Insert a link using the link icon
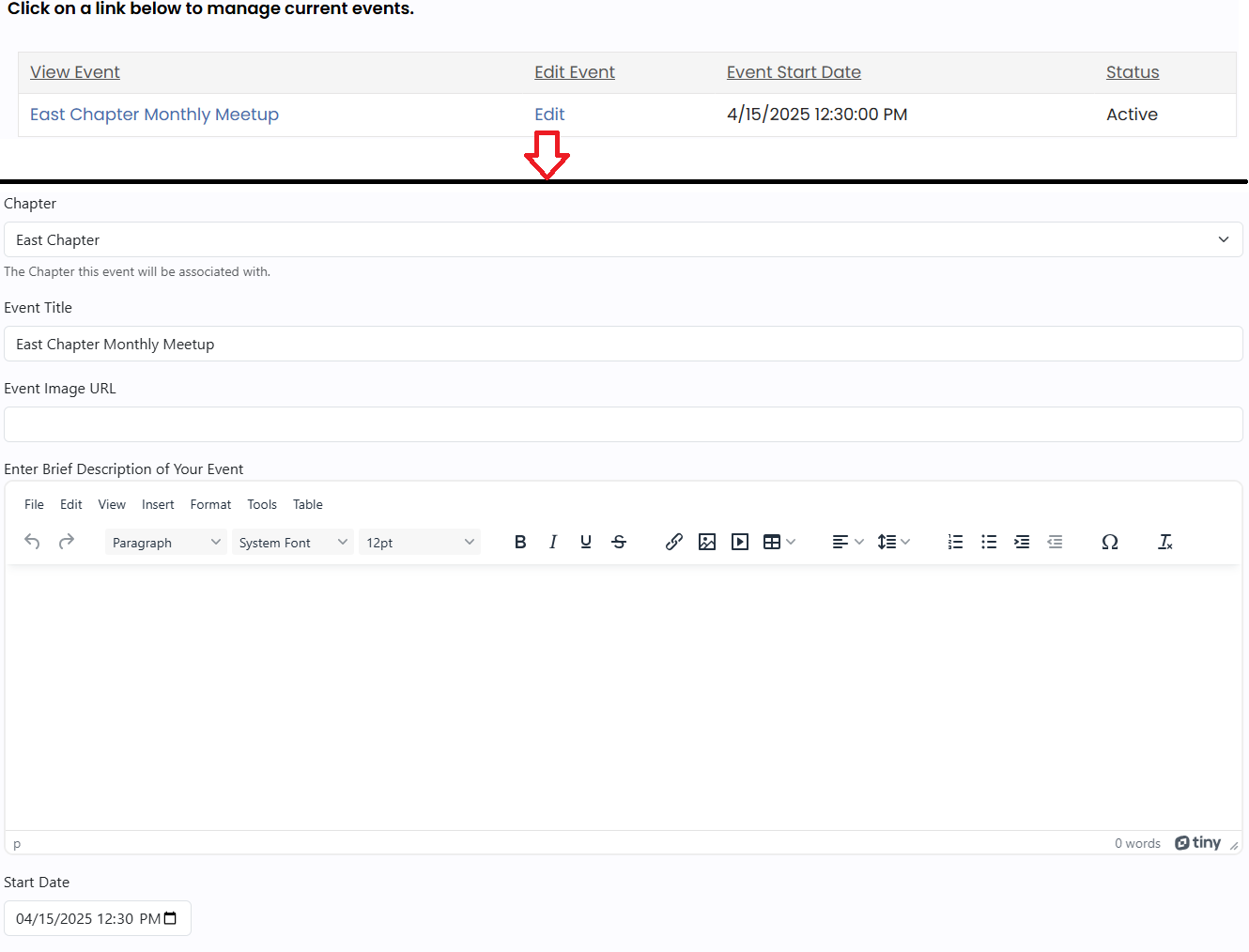Viewport: 1249px width, 952px height. click(x=673, y=542)
